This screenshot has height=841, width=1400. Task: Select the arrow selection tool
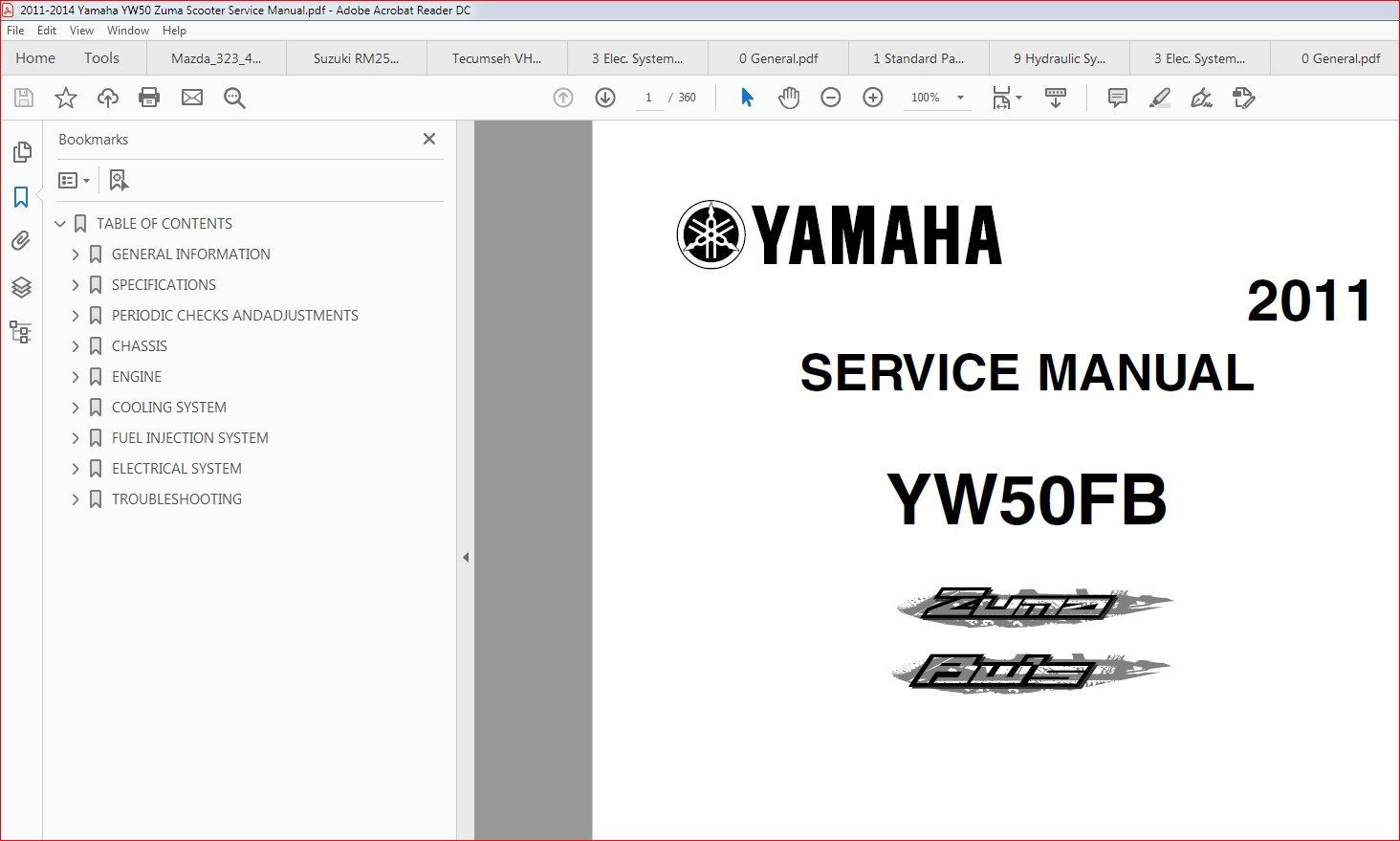[747, 98]
